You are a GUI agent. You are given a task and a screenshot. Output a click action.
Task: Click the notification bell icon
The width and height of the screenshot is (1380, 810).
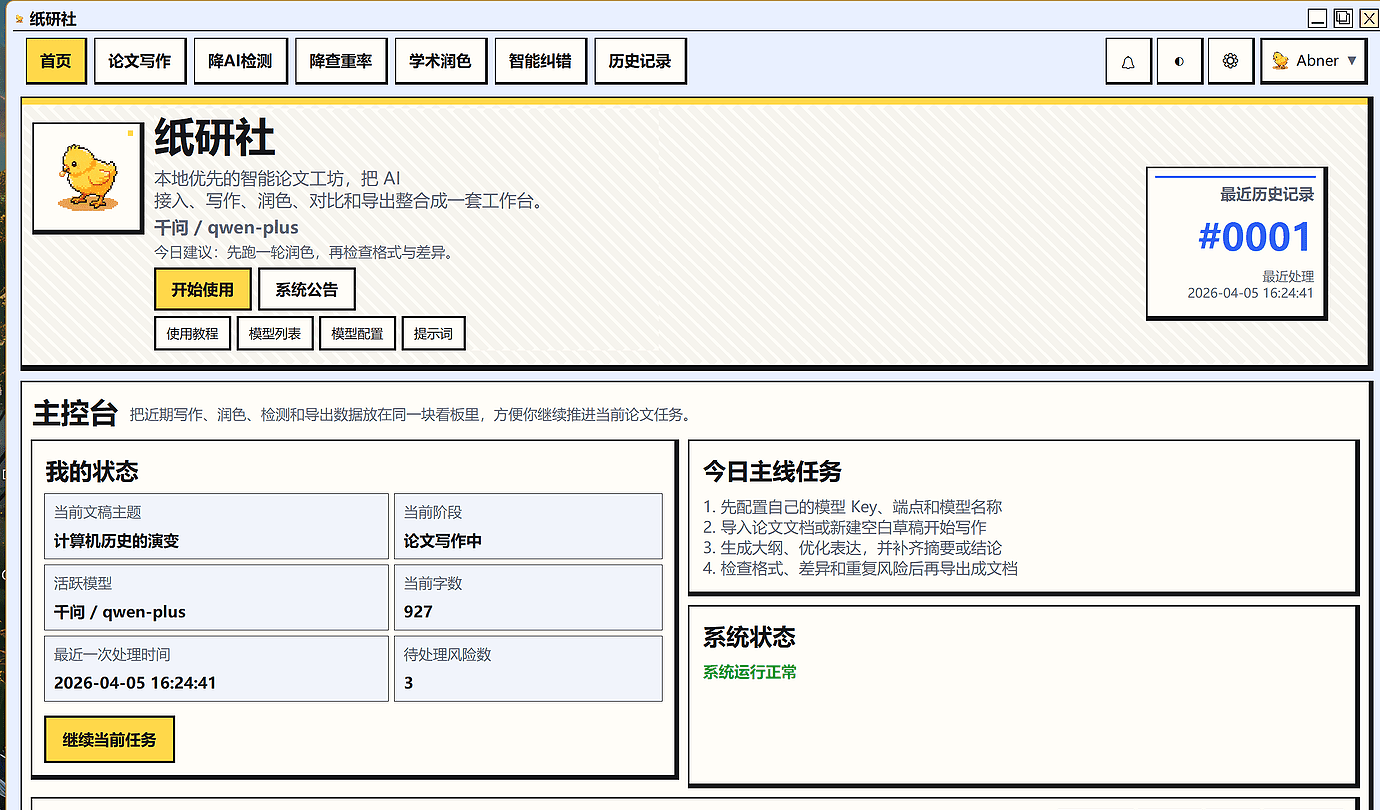[x=1128, y=61]
